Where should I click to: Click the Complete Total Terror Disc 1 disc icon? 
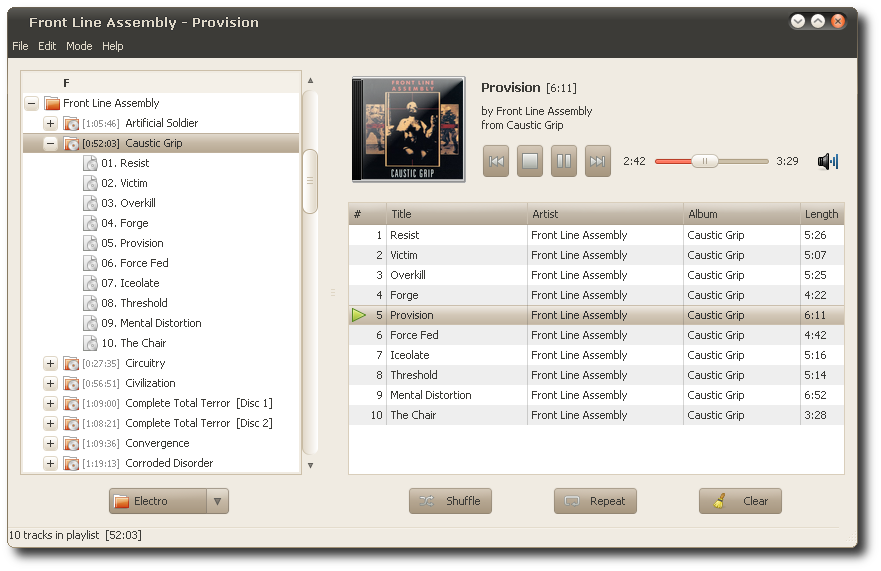pos(71,404)
